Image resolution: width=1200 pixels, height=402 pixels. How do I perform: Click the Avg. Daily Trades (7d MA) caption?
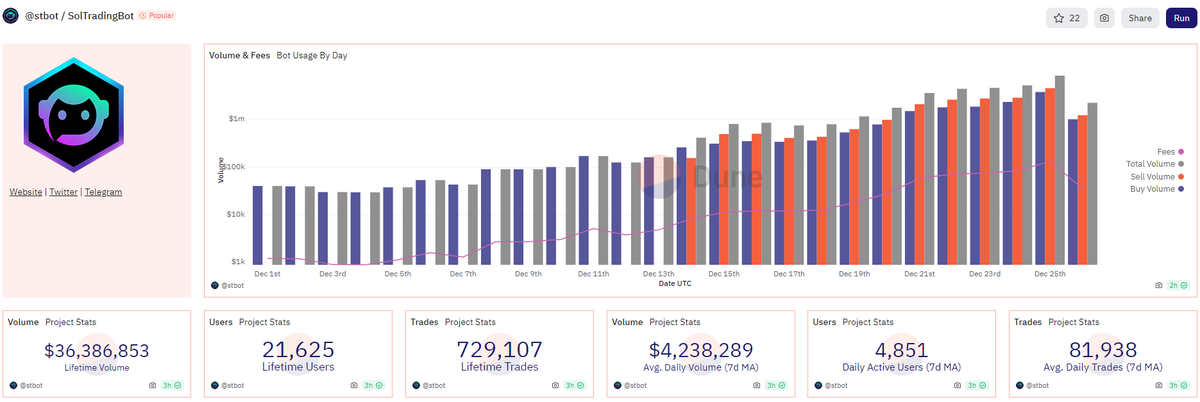pyautogui.click(x=1103, y=367)
